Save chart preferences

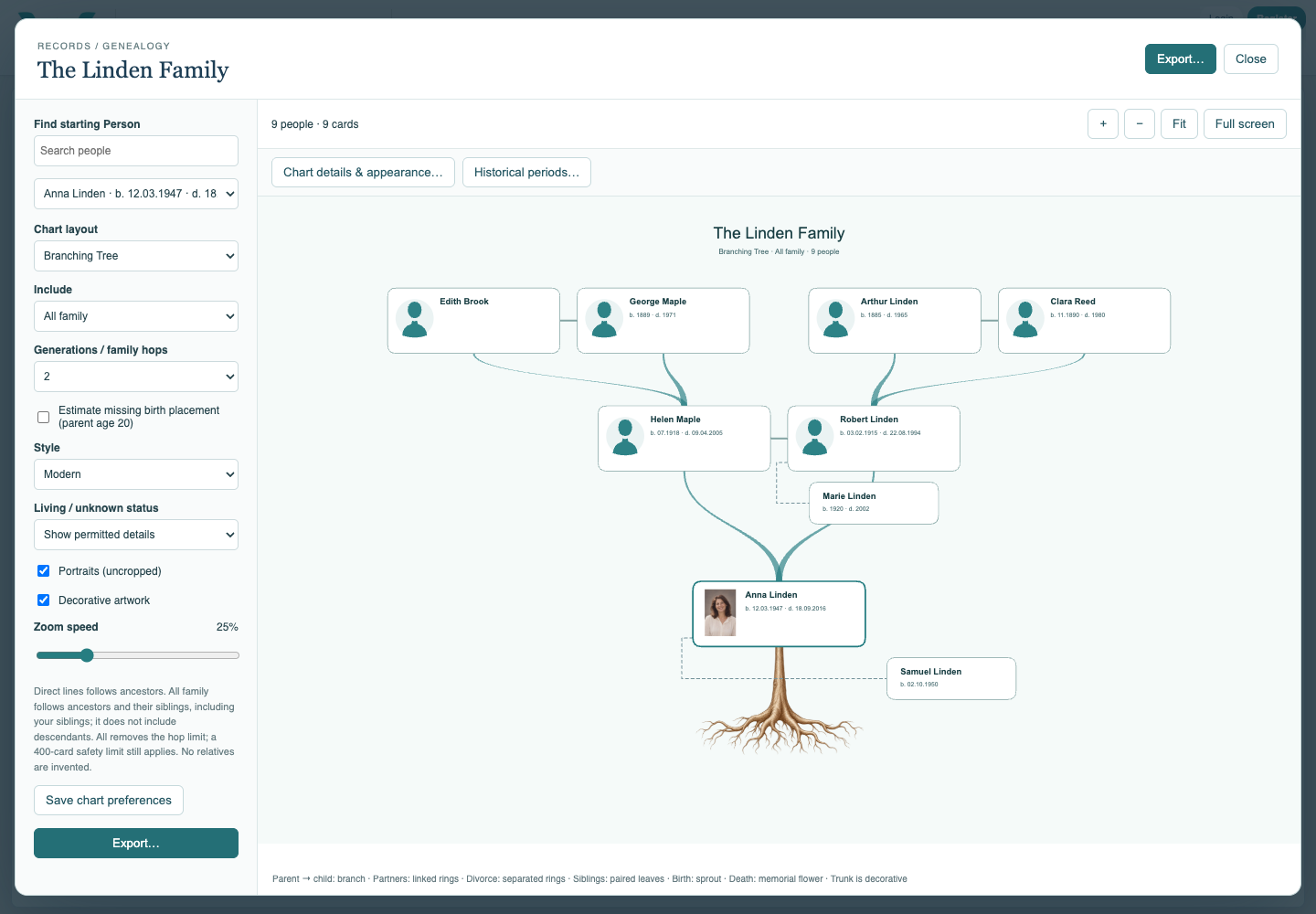(109, 800)
